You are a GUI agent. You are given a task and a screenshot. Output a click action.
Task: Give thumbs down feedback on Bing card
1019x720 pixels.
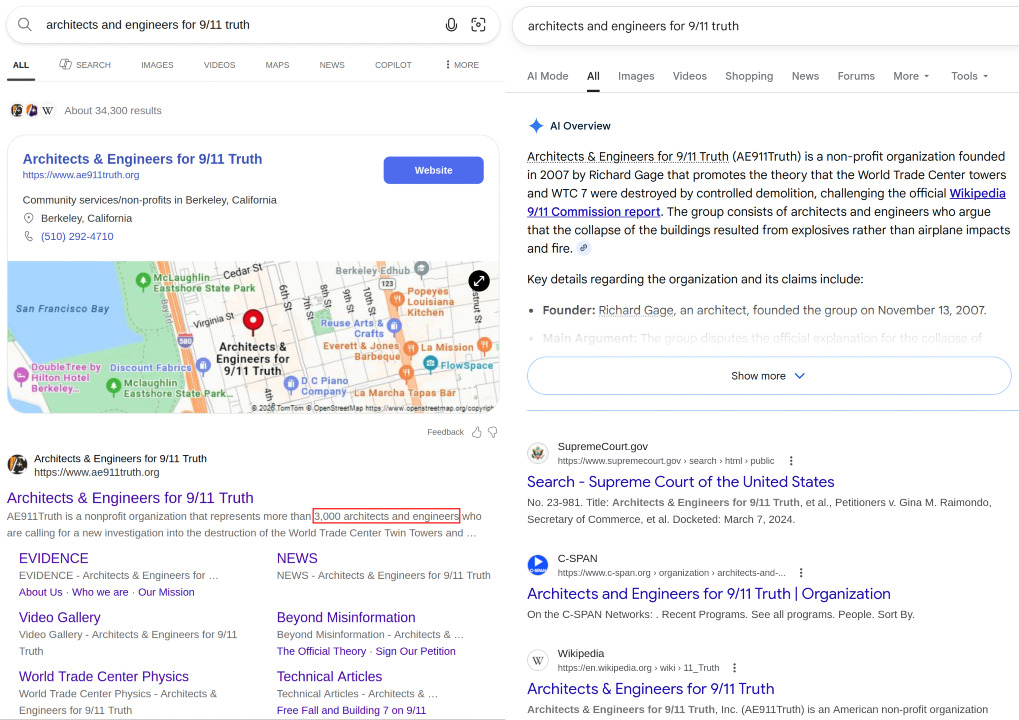(x=493, y=432)
